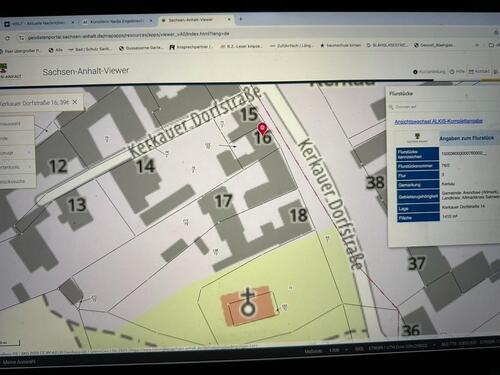Click house number 13 on the map

(77, 205)
